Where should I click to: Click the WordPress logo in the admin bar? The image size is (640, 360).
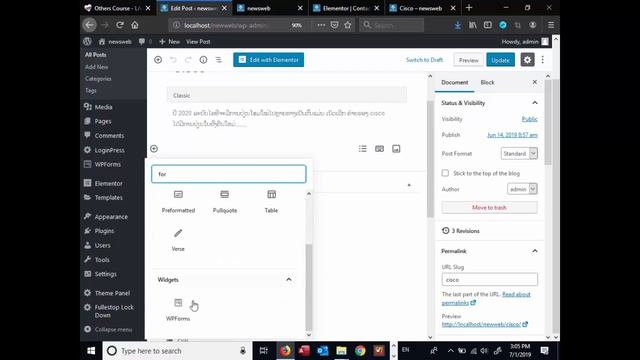pyautogui.click(x=87, y=42)
